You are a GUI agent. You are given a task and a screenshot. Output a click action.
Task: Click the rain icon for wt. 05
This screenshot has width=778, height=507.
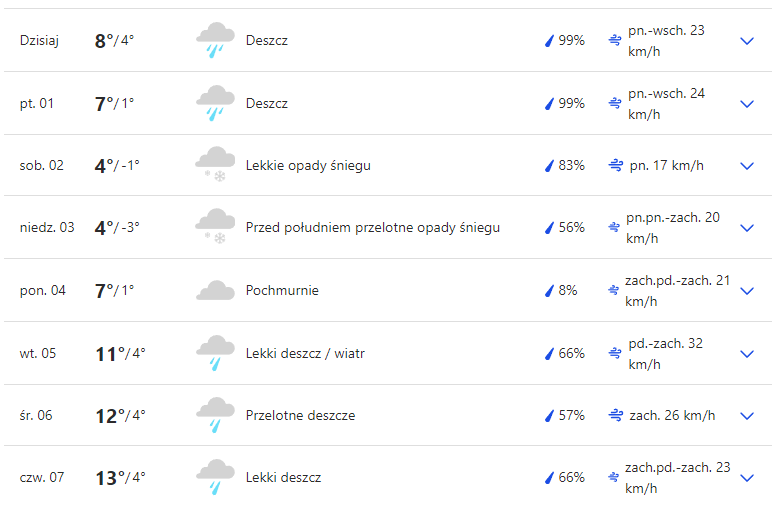coord(215,353)
